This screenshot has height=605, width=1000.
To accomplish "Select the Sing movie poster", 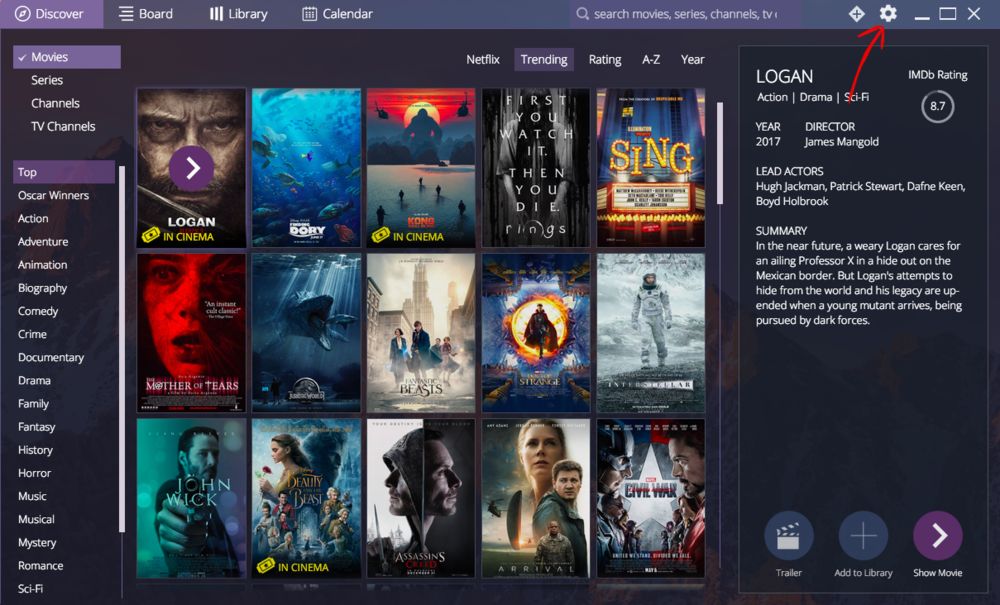I will coord(651,168).
